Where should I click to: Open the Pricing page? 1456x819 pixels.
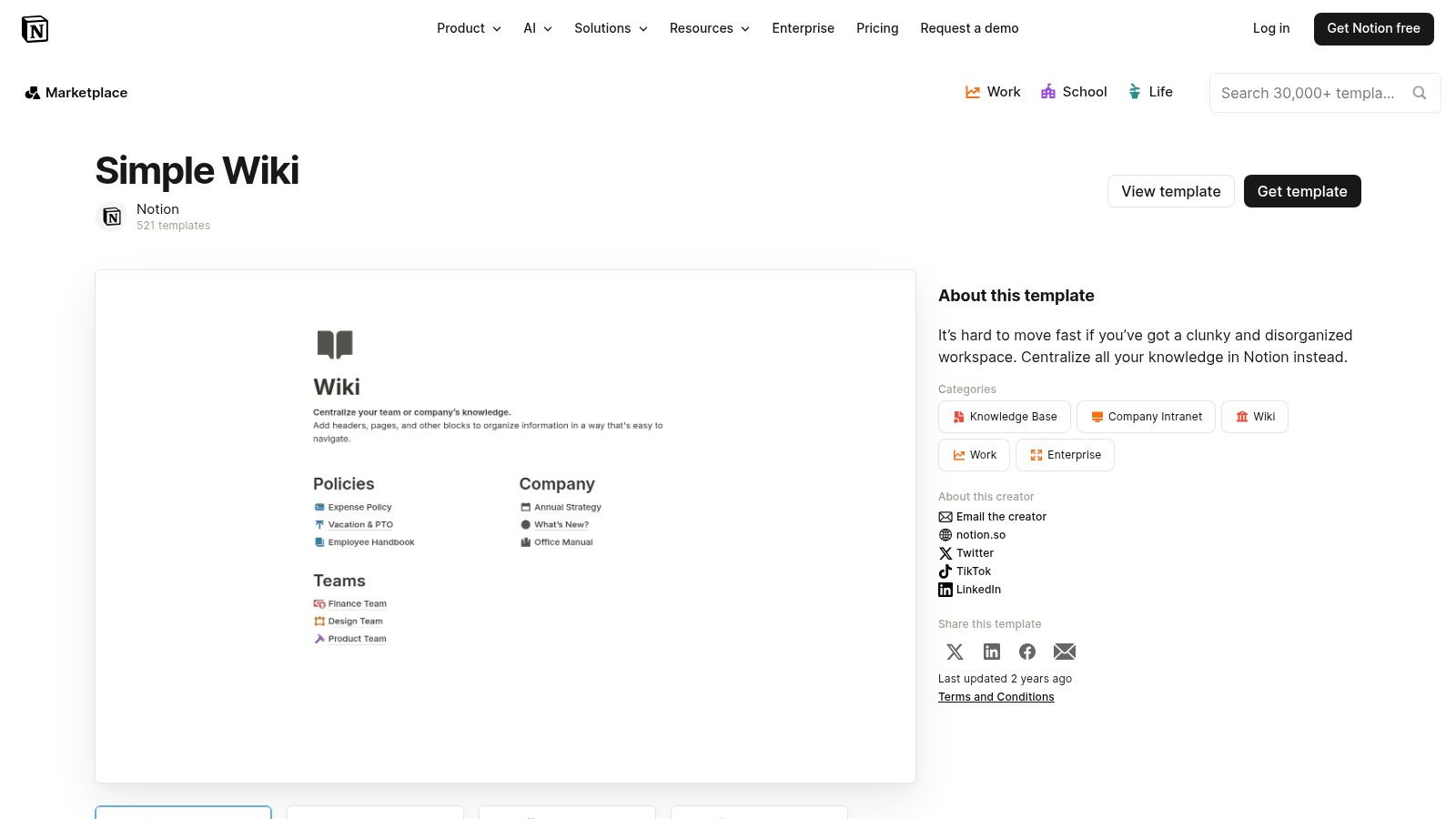pyautogui.click(x=877, y=28)
